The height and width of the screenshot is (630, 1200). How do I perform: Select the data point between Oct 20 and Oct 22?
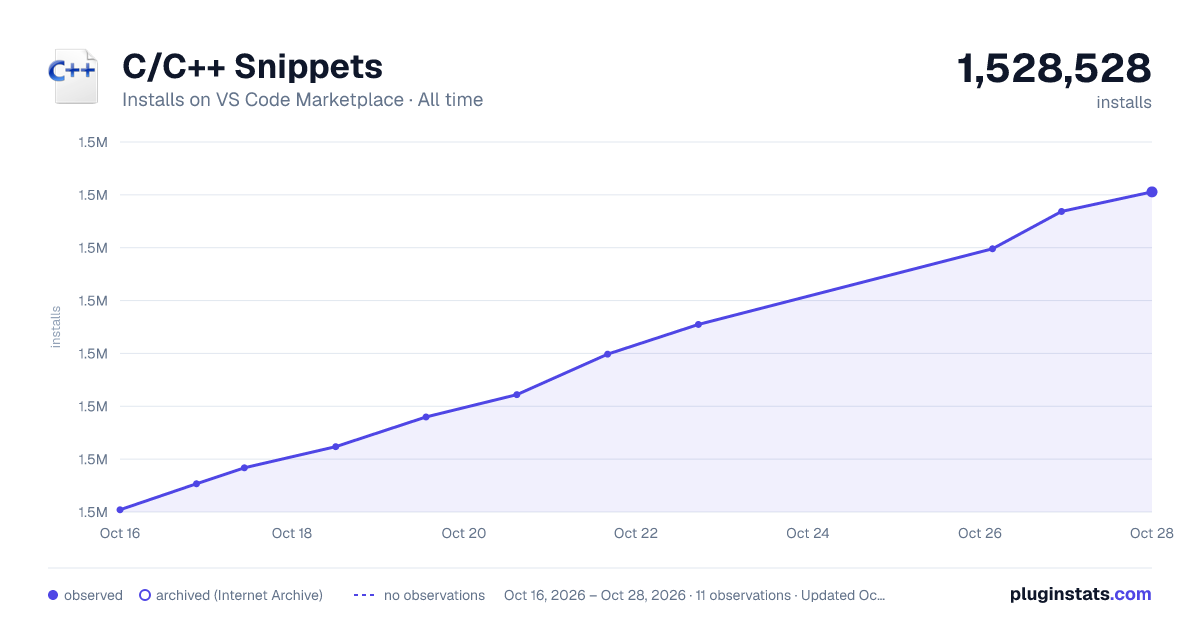click(x=517, y=395)
